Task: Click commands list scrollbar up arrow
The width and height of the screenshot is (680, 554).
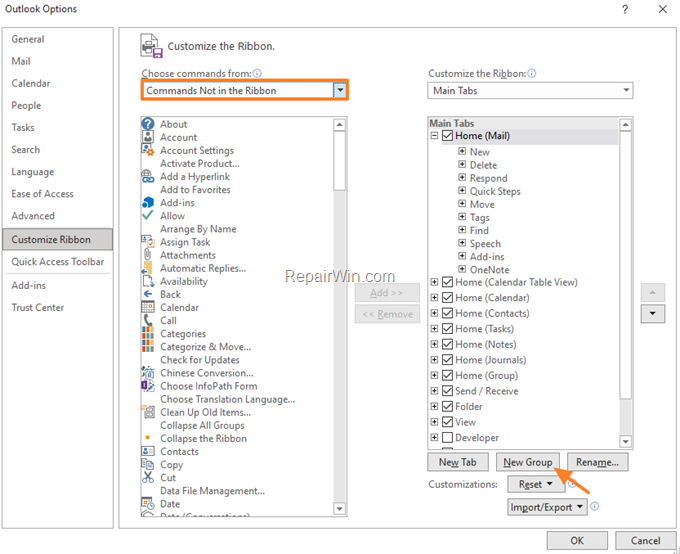Action: 340,125
